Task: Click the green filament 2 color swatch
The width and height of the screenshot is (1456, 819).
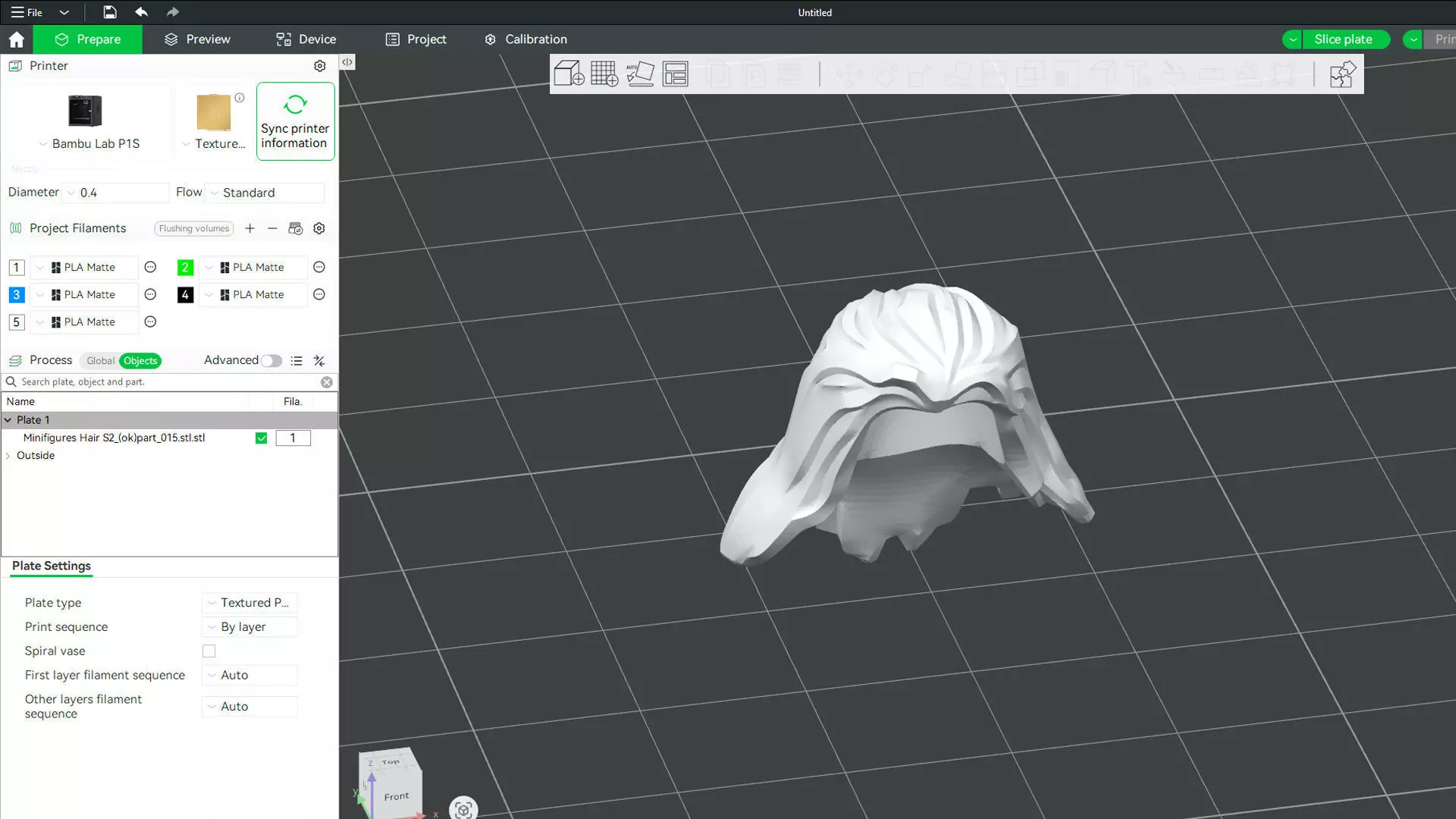Action: click(185, 268)
